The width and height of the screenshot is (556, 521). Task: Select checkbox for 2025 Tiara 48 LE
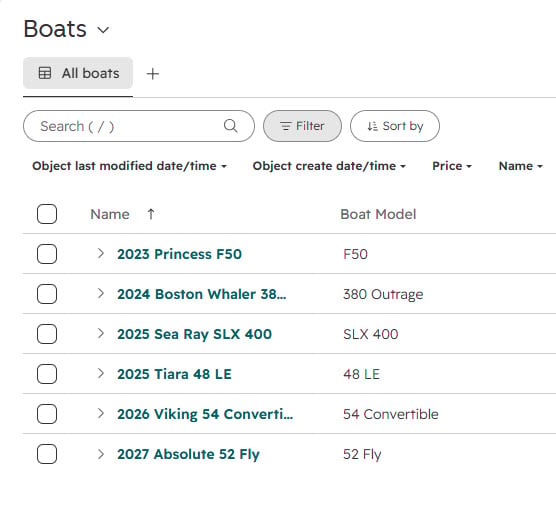[47, 374]
